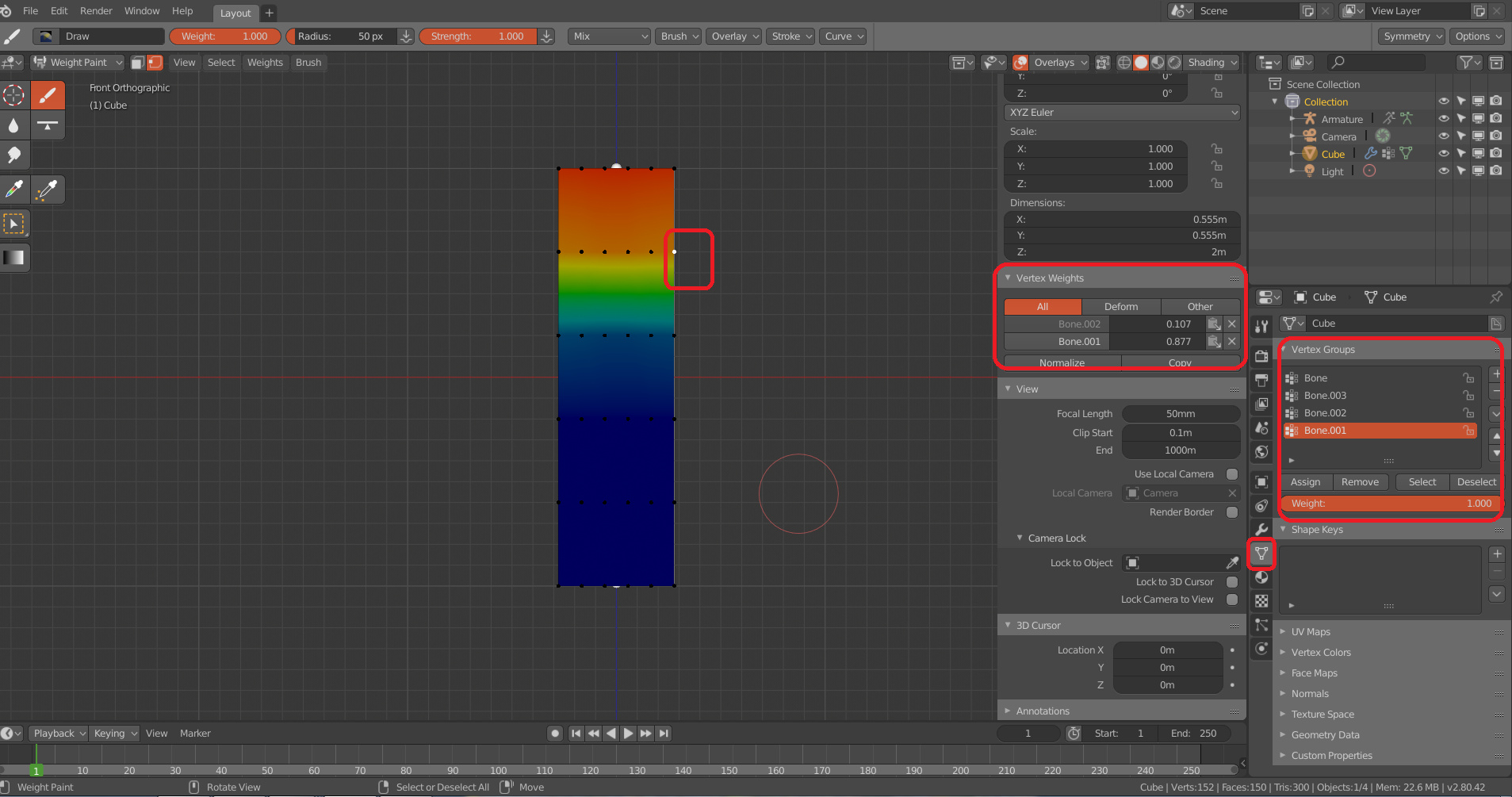The image size is (1512, 797).
Task: Adjust the brush Strength slider
Action: pos(478,36)
